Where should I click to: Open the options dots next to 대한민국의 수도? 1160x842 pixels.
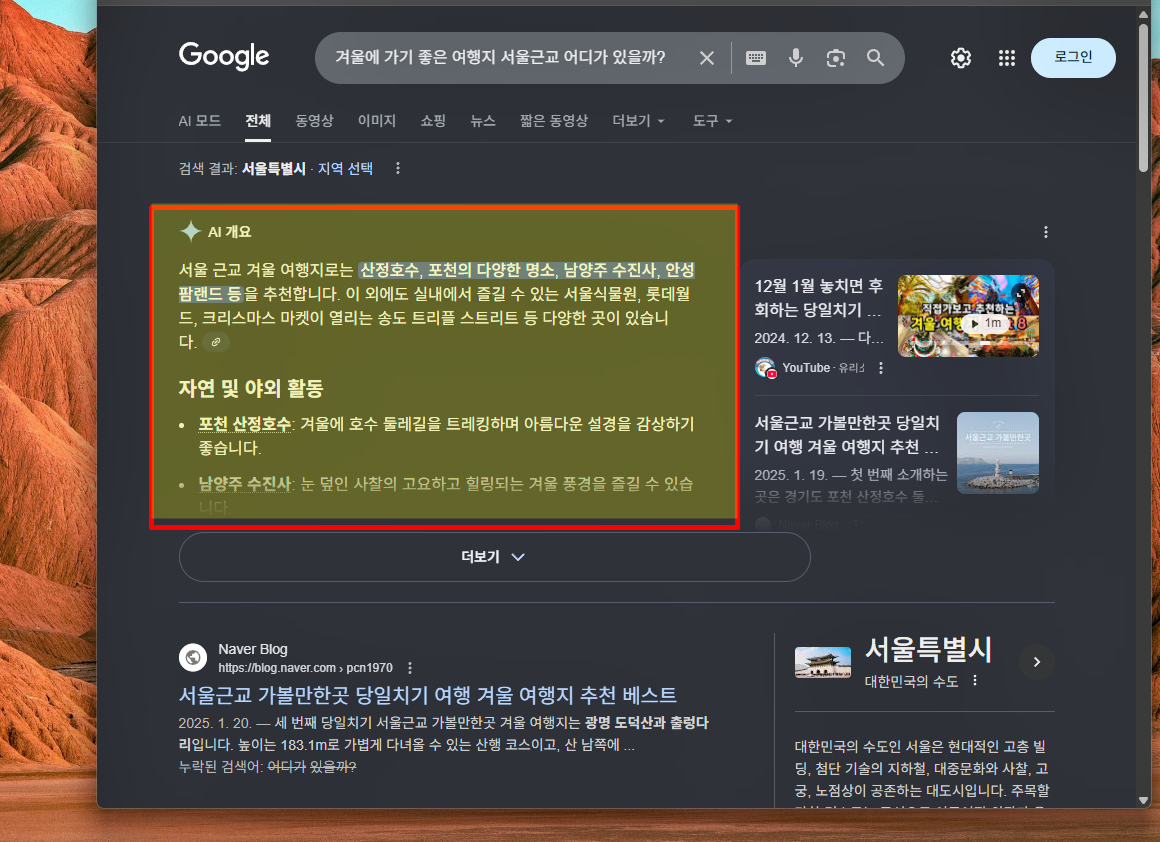(975, 681)
